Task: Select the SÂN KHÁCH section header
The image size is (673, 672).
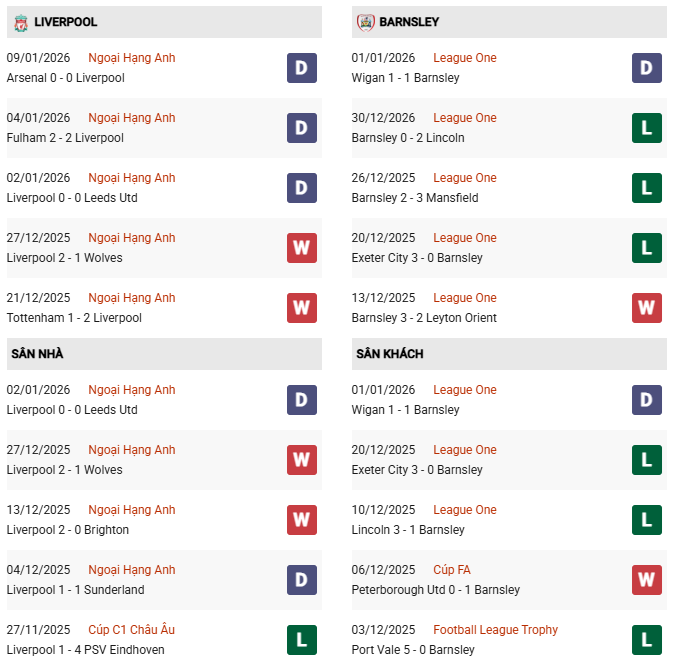Action: 389,354
